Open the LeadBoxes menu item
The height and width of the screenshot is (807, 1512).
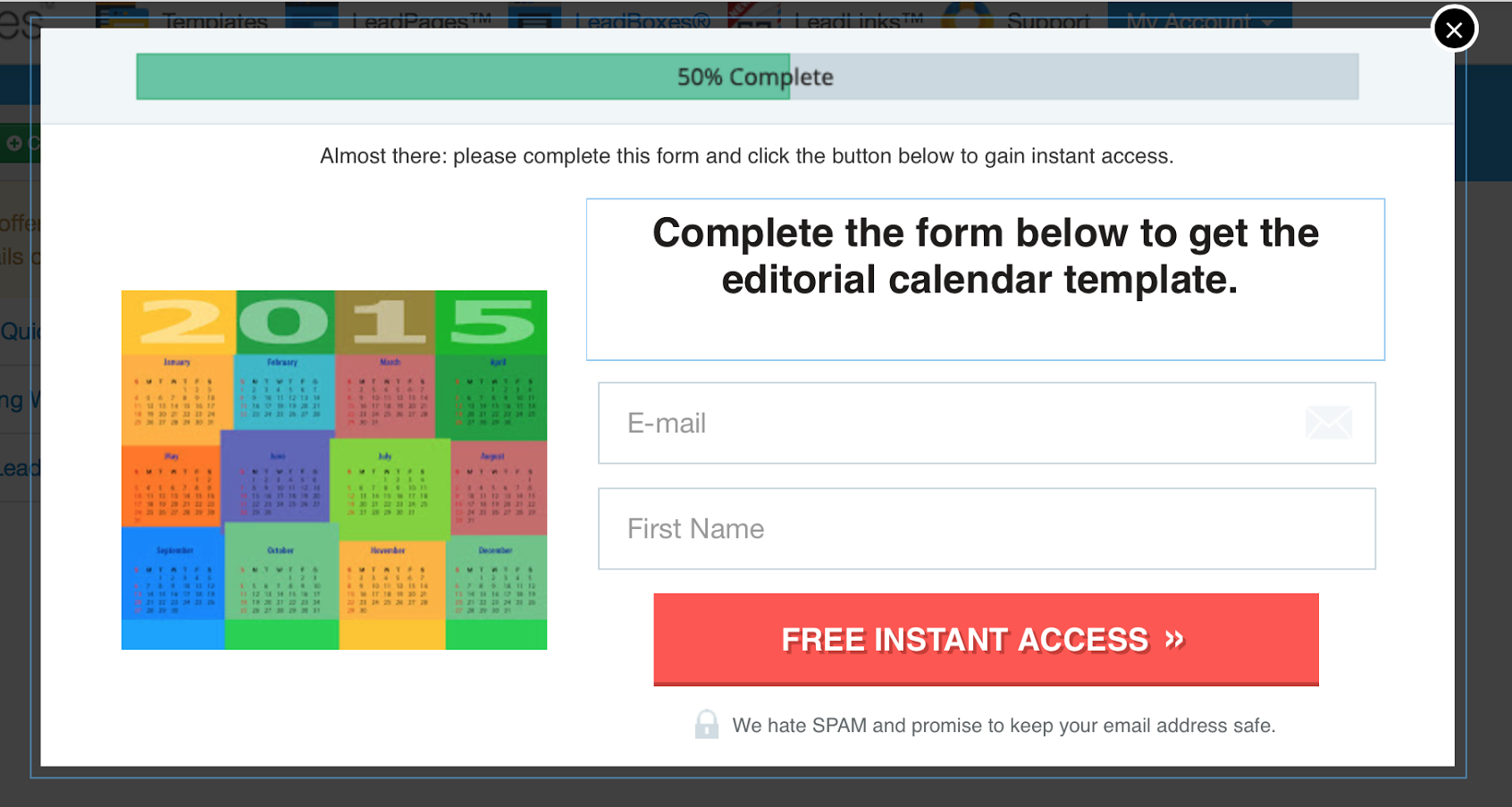click(643, 20)
